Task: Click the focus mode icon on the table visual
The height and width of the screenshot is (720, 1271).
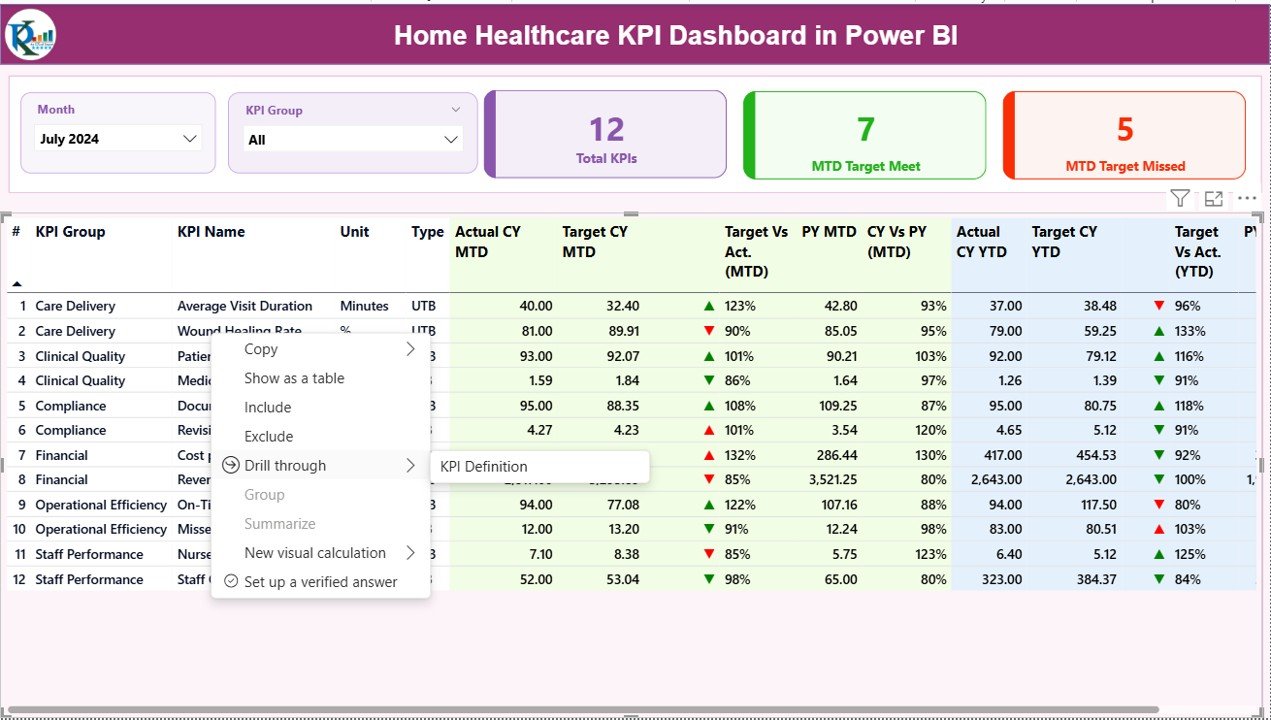Action: coord(1213,197)
